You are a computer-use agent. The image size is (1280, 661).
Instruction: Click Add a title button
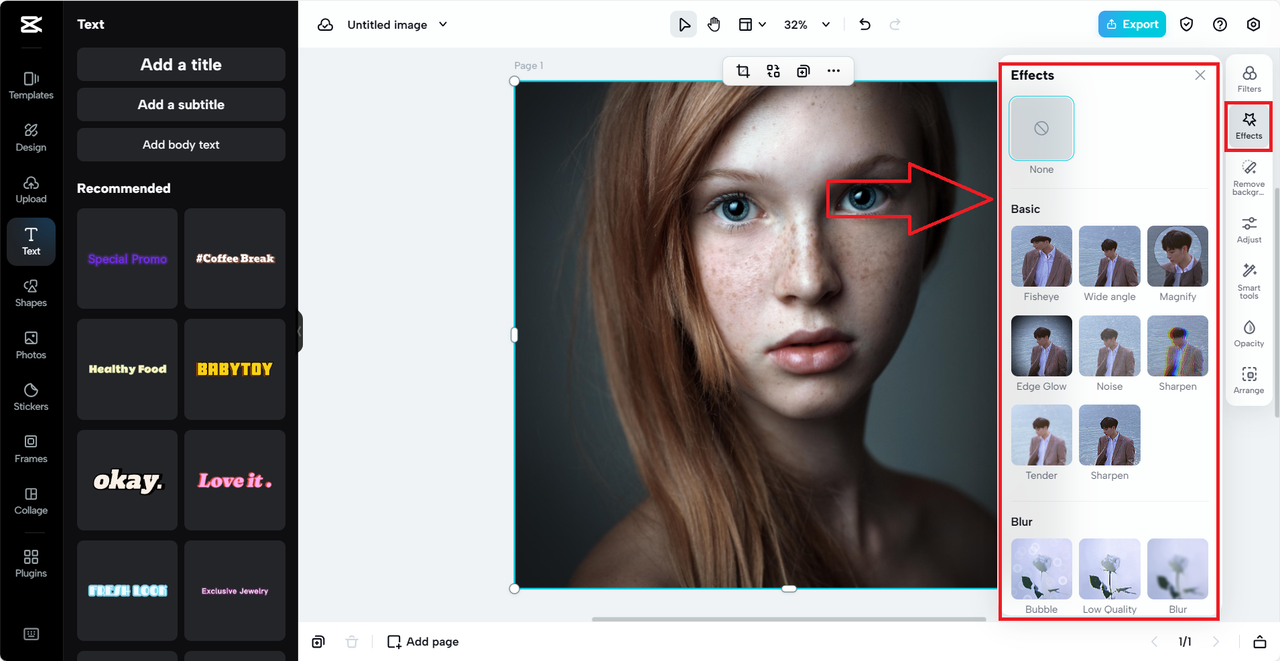(x=181, y=64)
